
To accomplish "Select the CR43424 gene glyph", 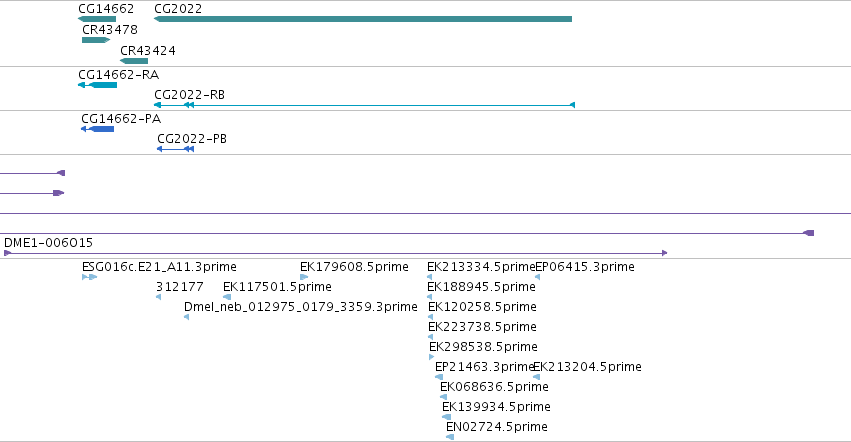I will 134,61.
